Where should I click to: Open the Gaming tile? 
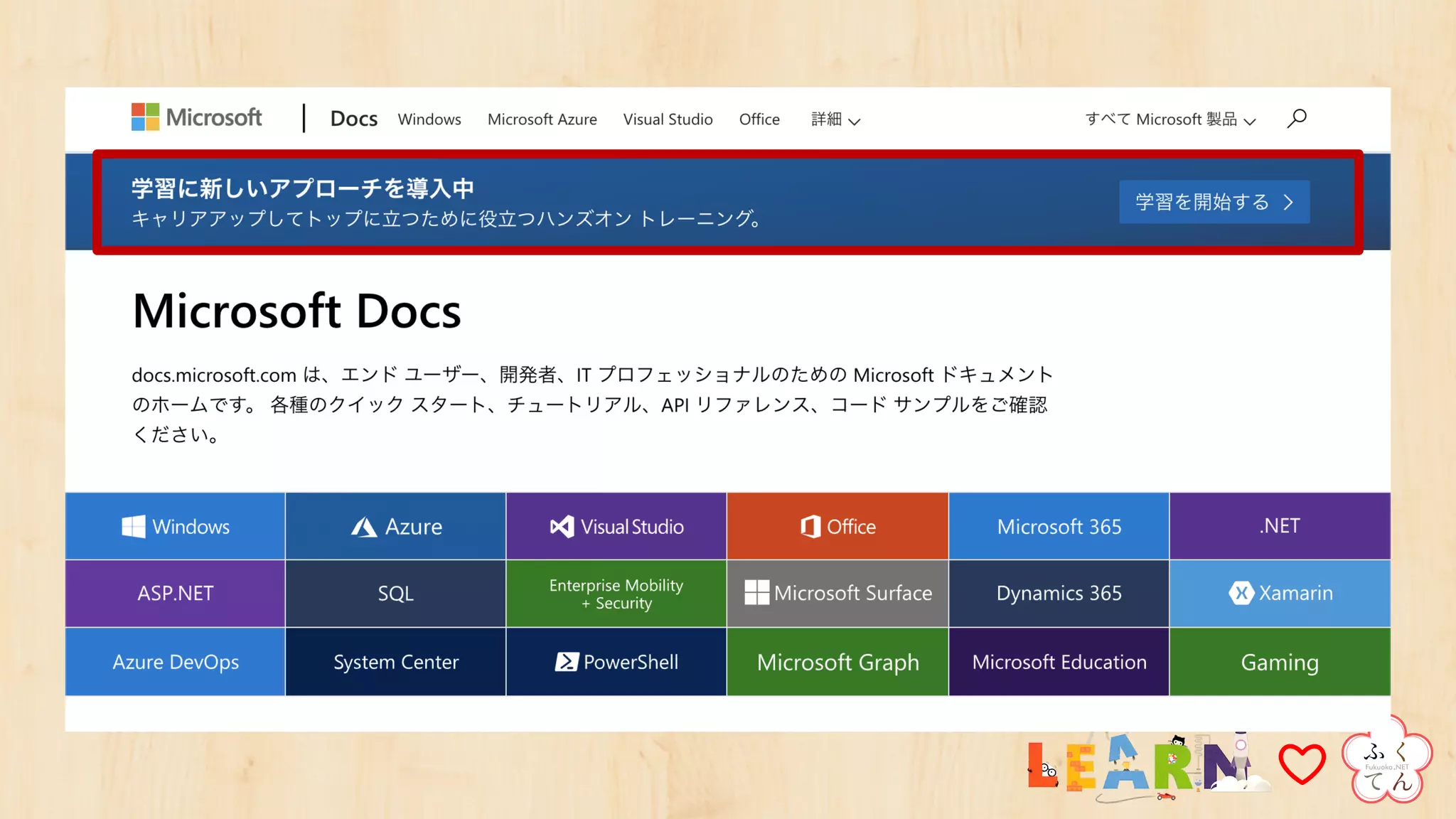1280,662
